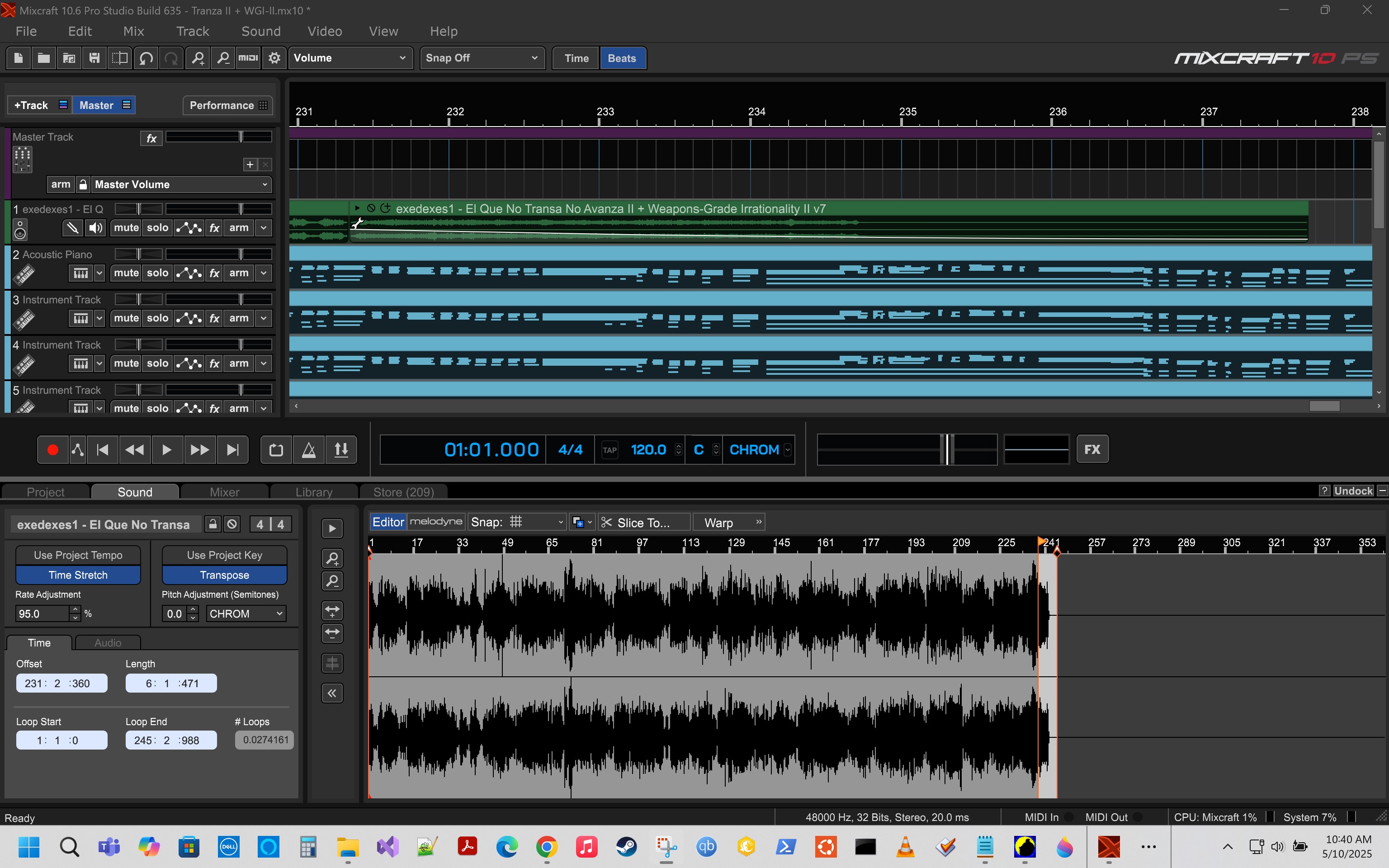
Task: Switch to the Mixer tab
Action: point(224,492)
